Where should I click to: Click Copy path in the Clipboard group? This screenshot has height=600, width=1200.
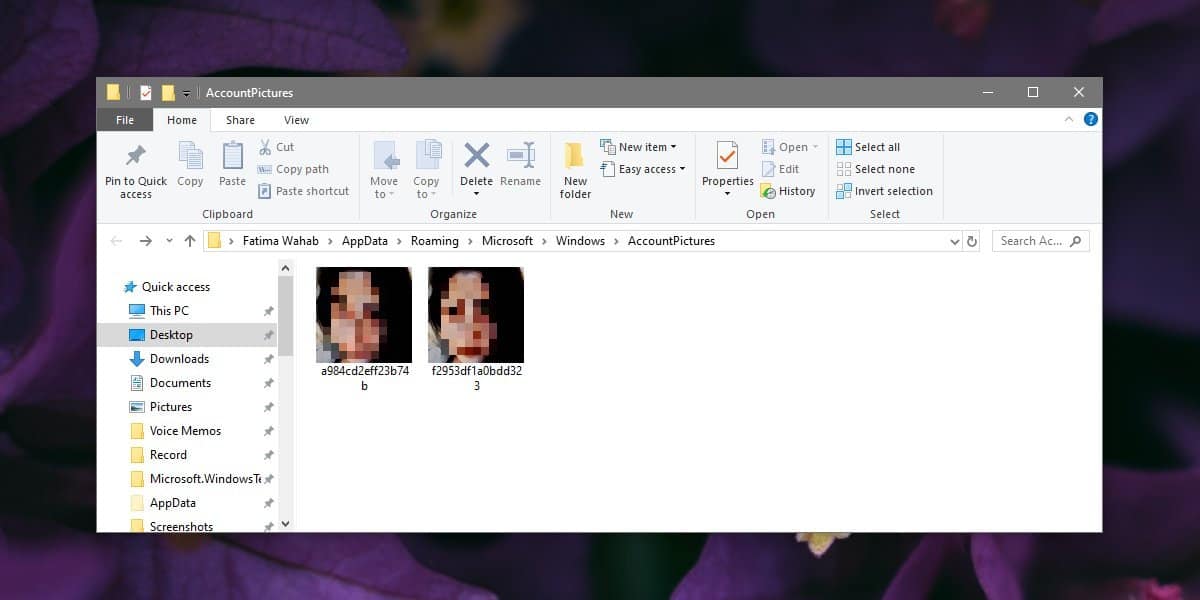pyautogui.click(x=295, y=168)
